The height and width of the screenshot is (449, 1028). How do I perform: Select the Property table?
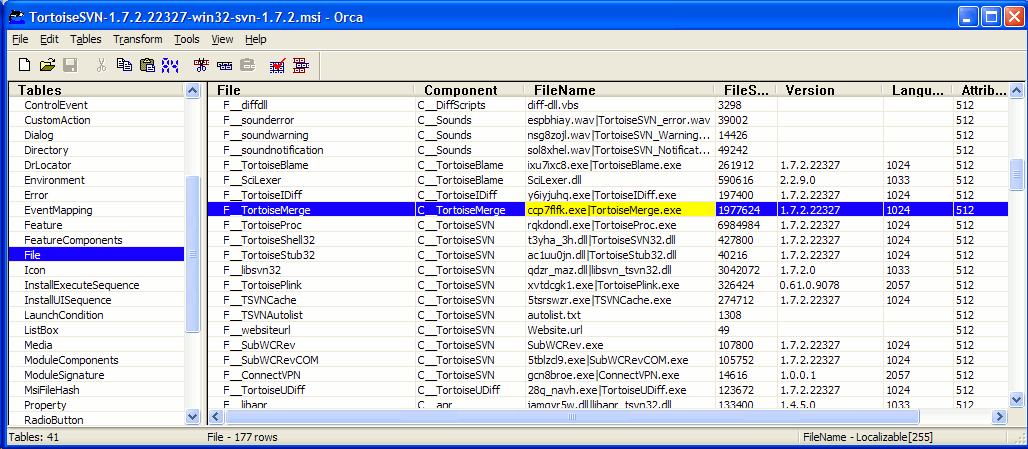click(96, 405)
